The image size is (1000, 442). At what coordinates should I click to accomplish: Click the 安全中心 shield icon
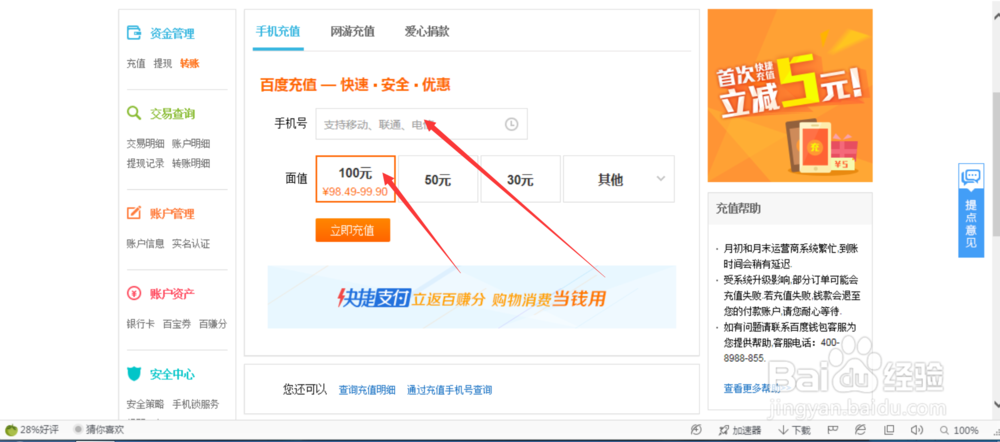134,374
